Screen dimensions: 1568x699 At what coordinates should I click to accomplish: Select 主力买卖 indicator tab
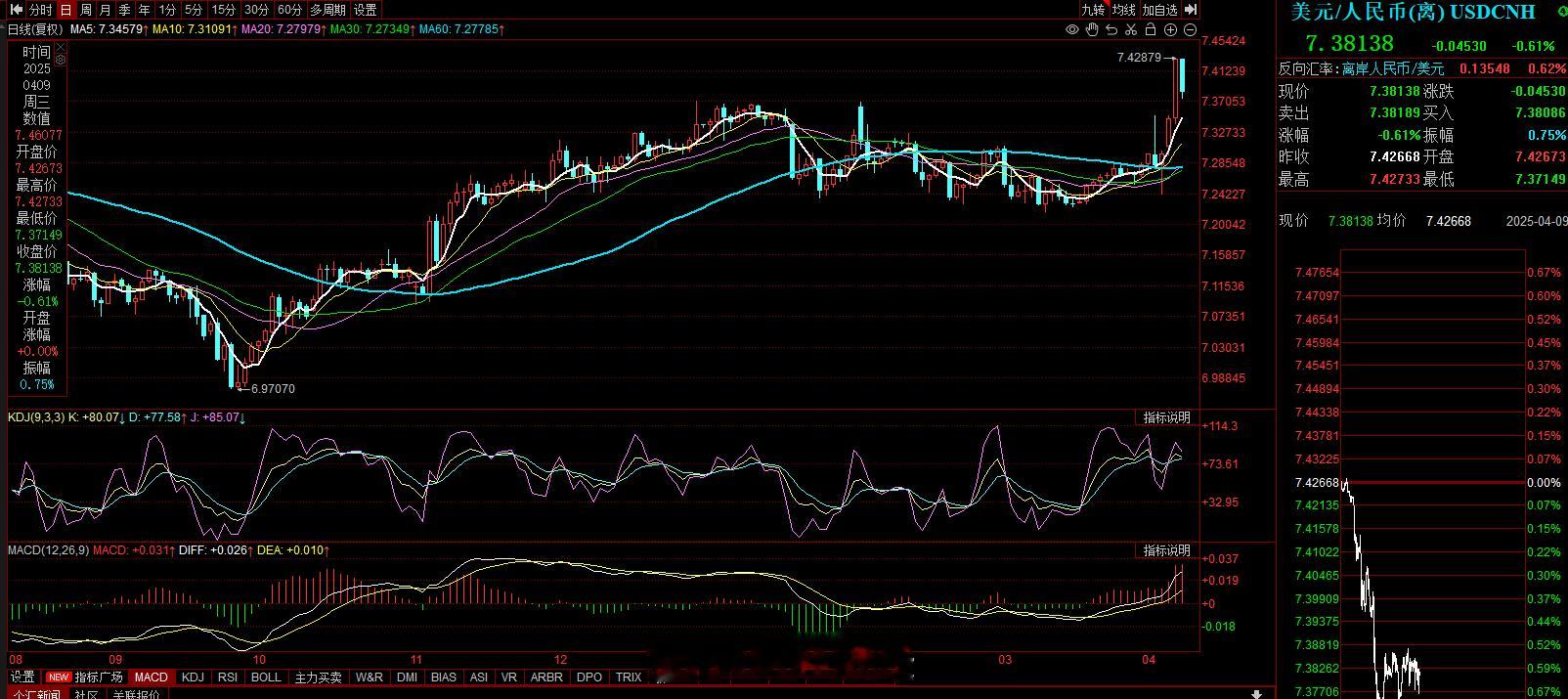[x=319, y=677]
